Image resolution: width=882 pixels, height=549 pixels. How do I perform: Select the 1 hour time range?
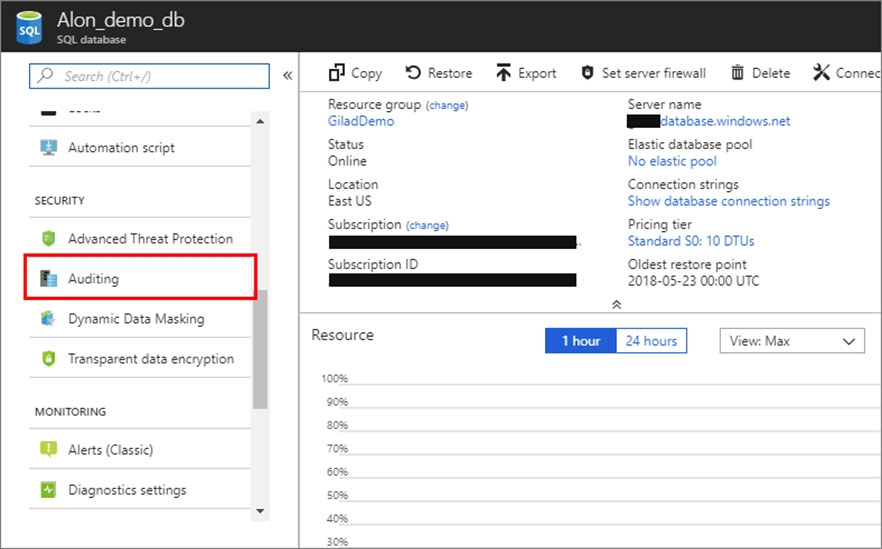pyautogui.click(x=580, y=341)
